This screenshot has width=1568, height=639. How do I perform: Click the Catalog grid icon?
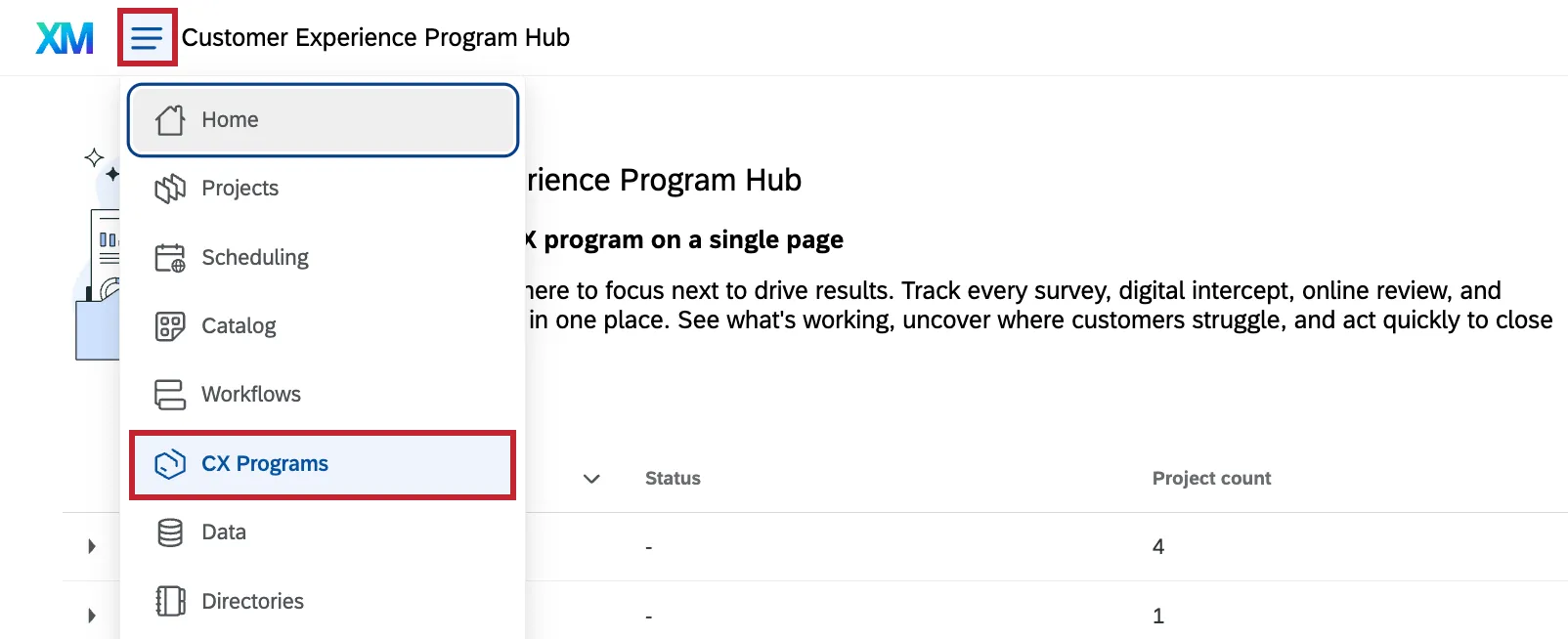(x=169, y=325)
